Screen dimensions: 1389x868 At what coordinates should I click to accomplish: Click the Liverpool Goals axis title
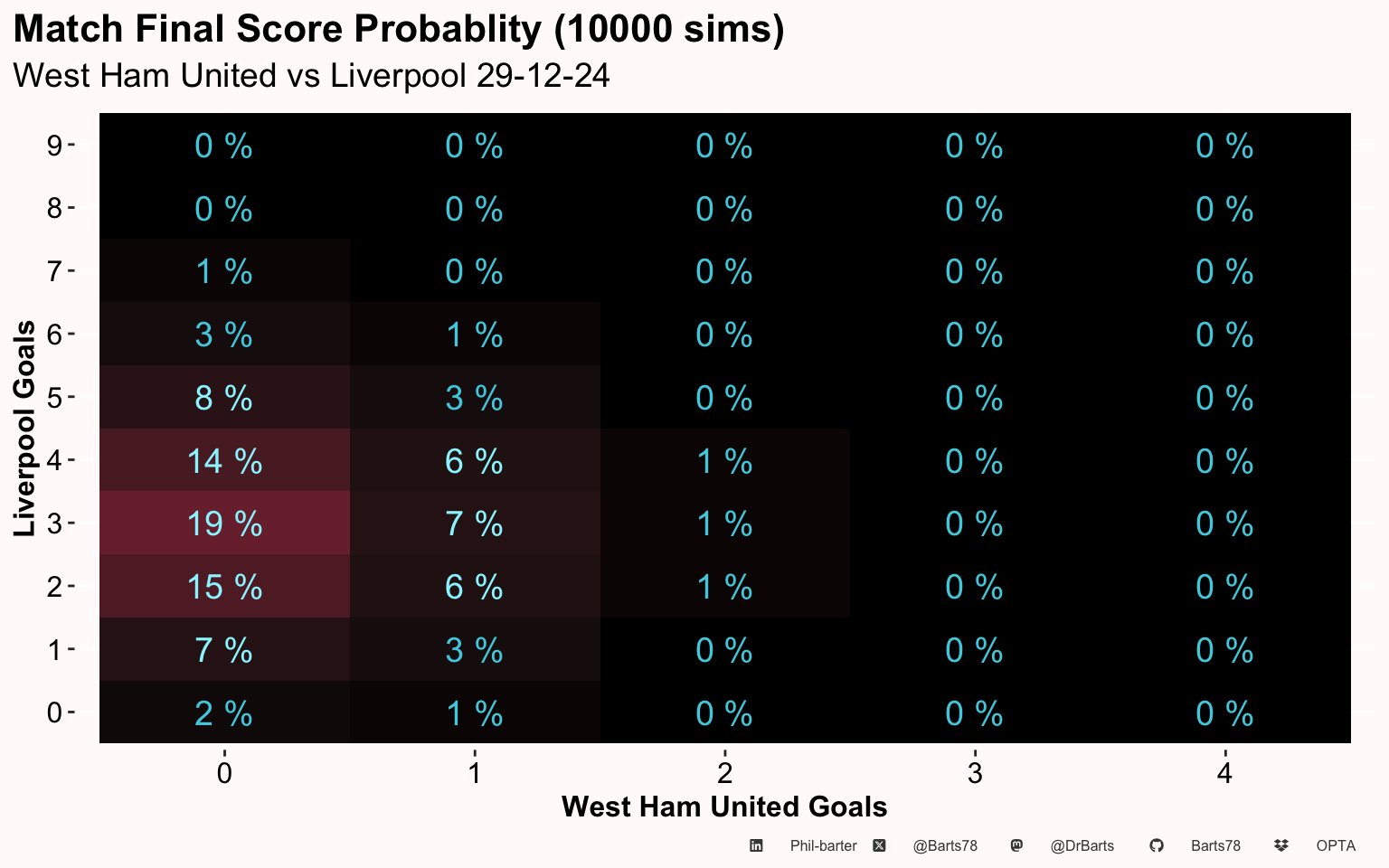(x=25, y=429)
